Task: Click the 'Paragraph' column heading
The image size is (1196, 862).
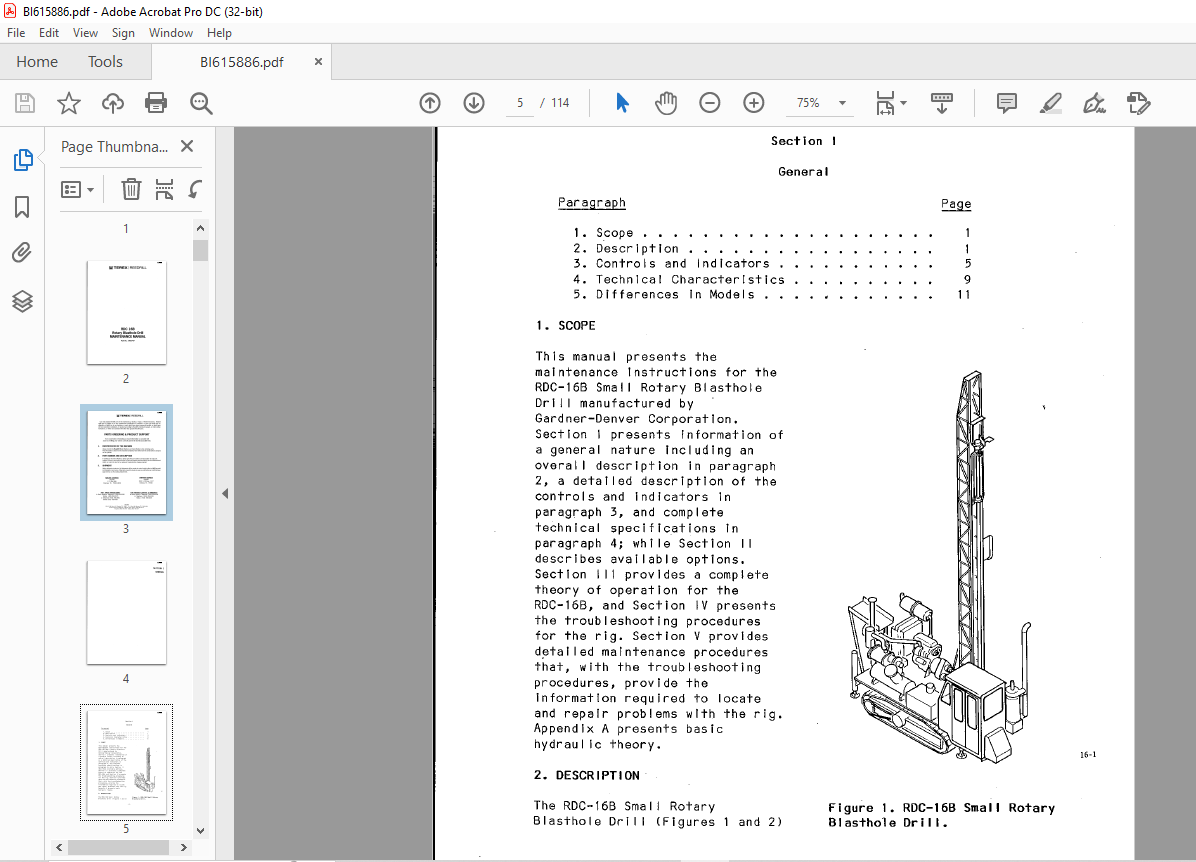Action: click(592, 203)
